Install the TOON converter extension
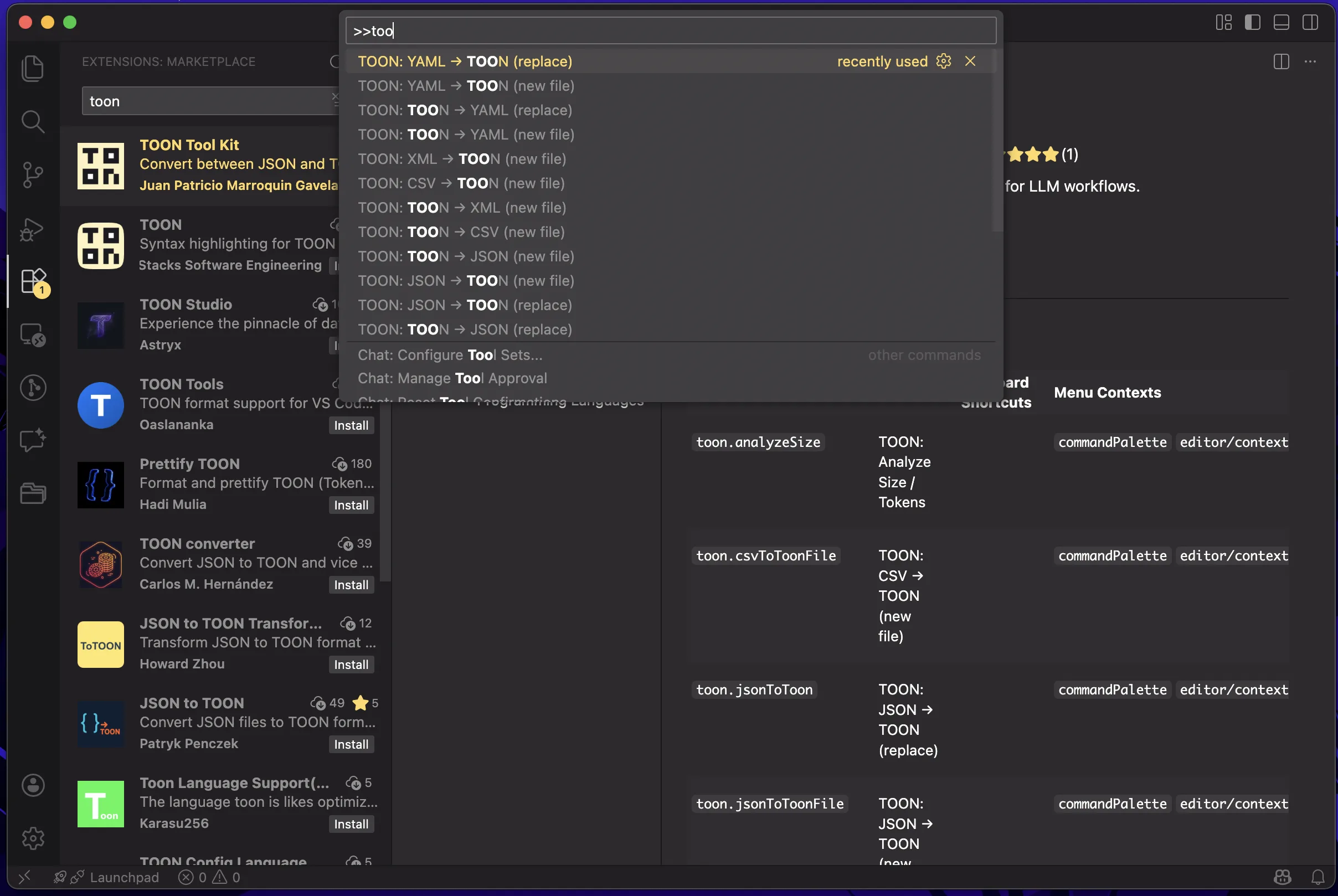1338x896 pixels. (351, 585)
